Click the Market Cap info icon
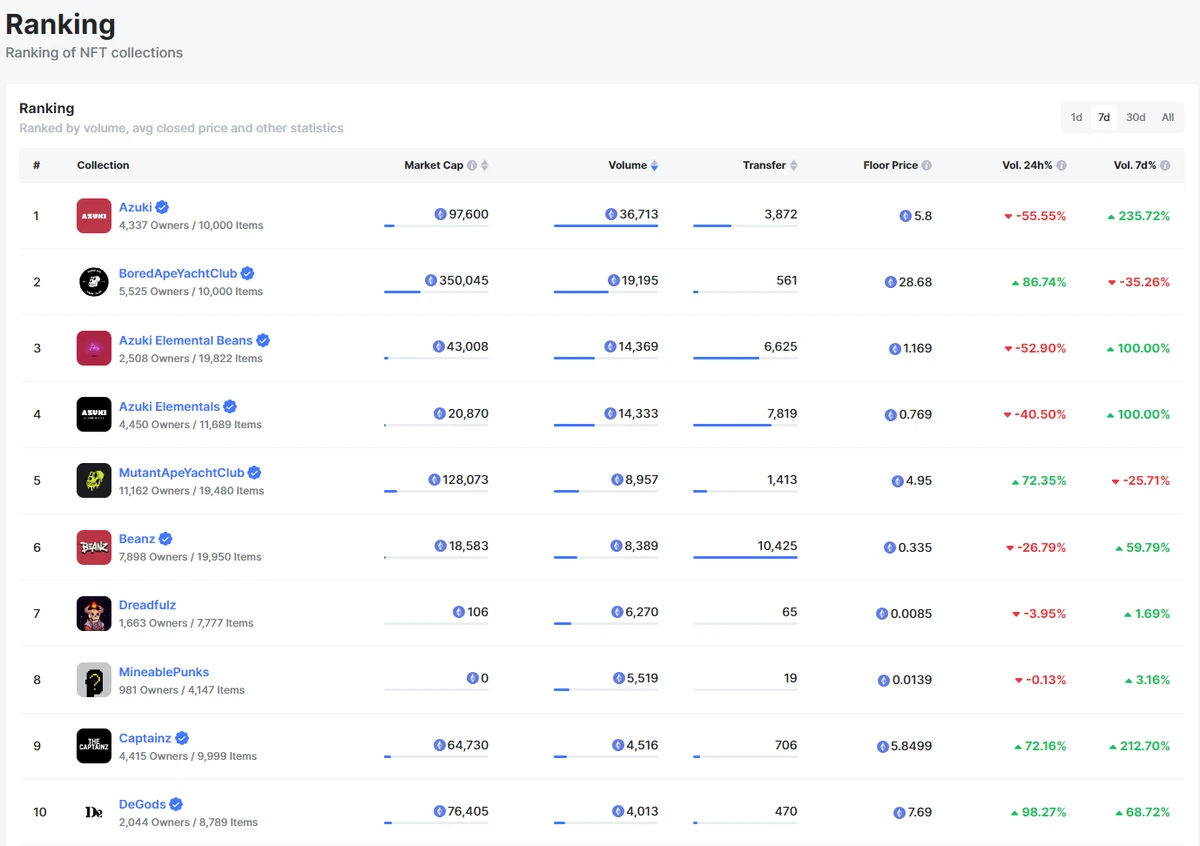 pos(472,166)
